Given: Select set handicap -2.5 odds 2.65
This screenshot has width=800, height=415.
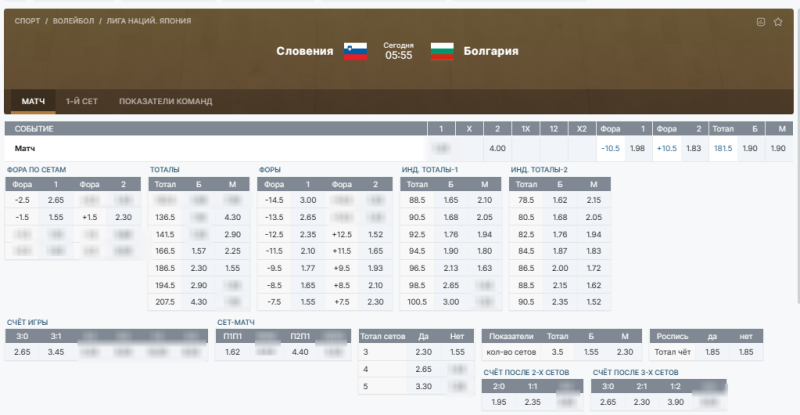Looking at the screenshot, I should click(56, 200).
